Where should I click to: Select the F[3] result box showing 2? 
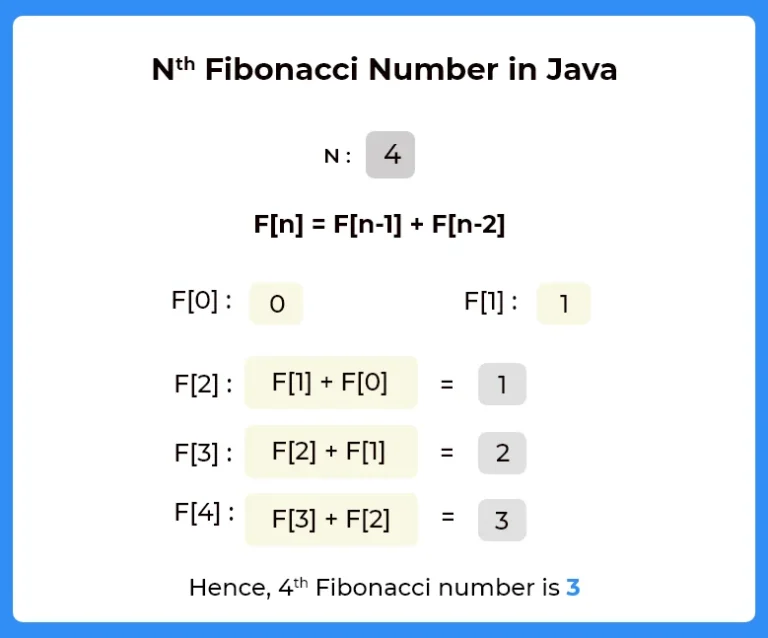point(502,453)
